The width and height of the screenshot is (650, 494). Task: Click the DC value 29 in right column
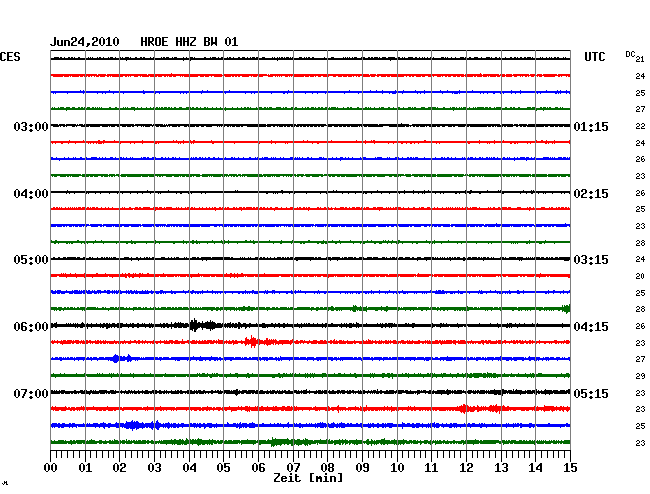[x=640, y=376]
